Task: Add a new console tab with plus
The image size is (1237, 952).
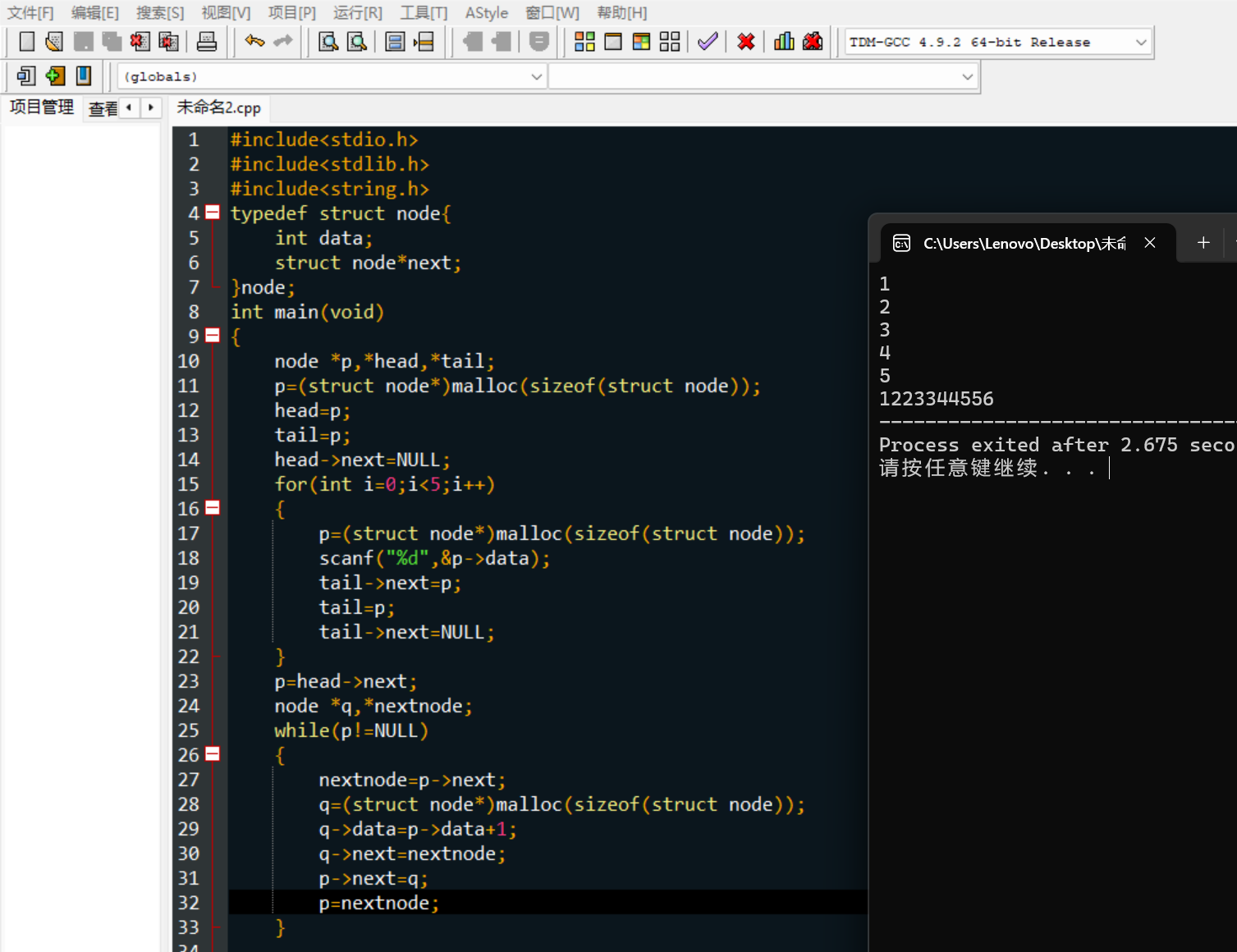Action: 1203,242
